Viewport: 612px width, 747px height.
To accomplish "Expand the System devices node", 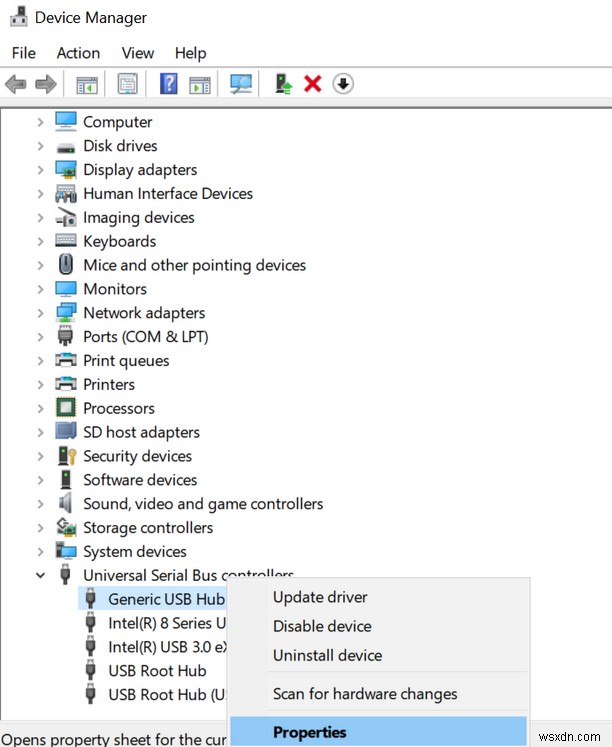I will point(40,551).
